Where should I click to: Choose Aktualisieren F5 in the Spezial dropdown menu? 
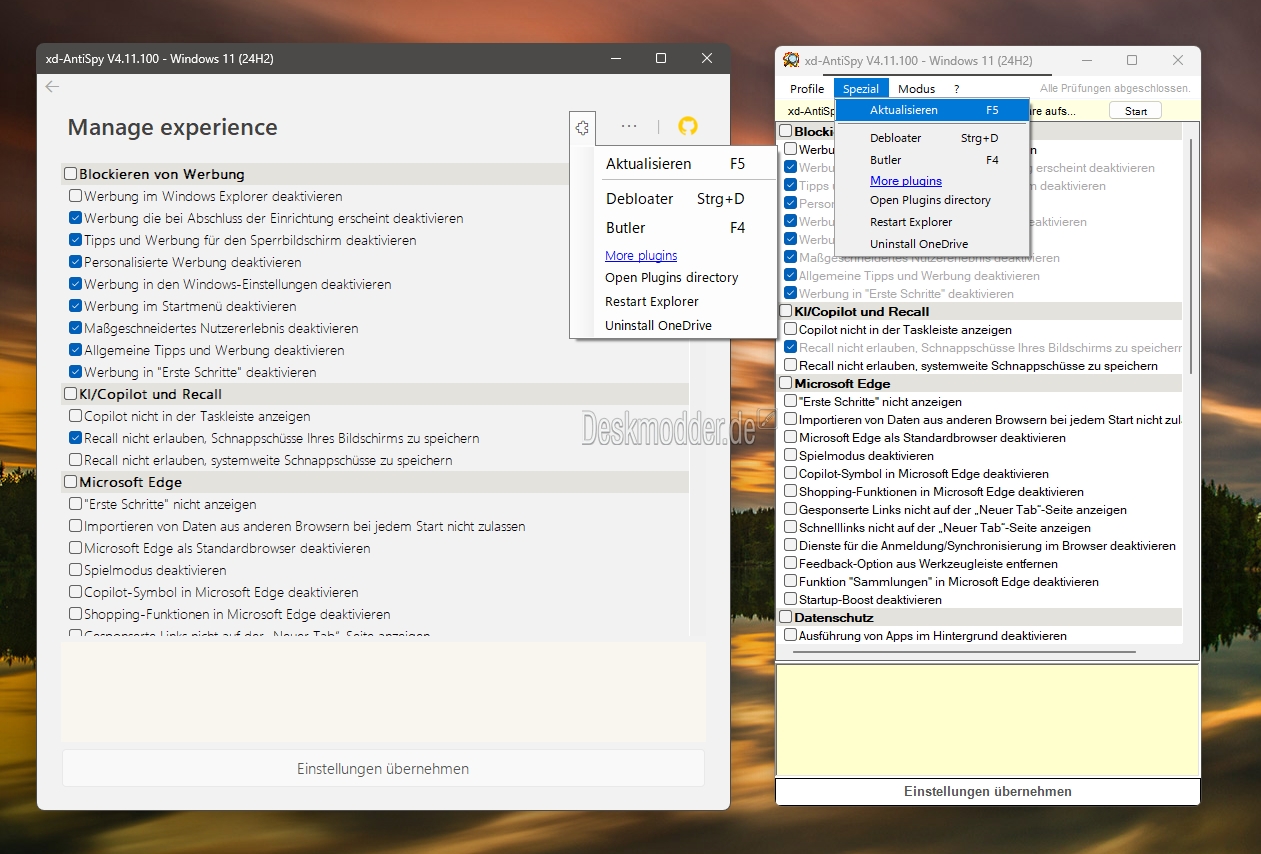tap(932, 110)
